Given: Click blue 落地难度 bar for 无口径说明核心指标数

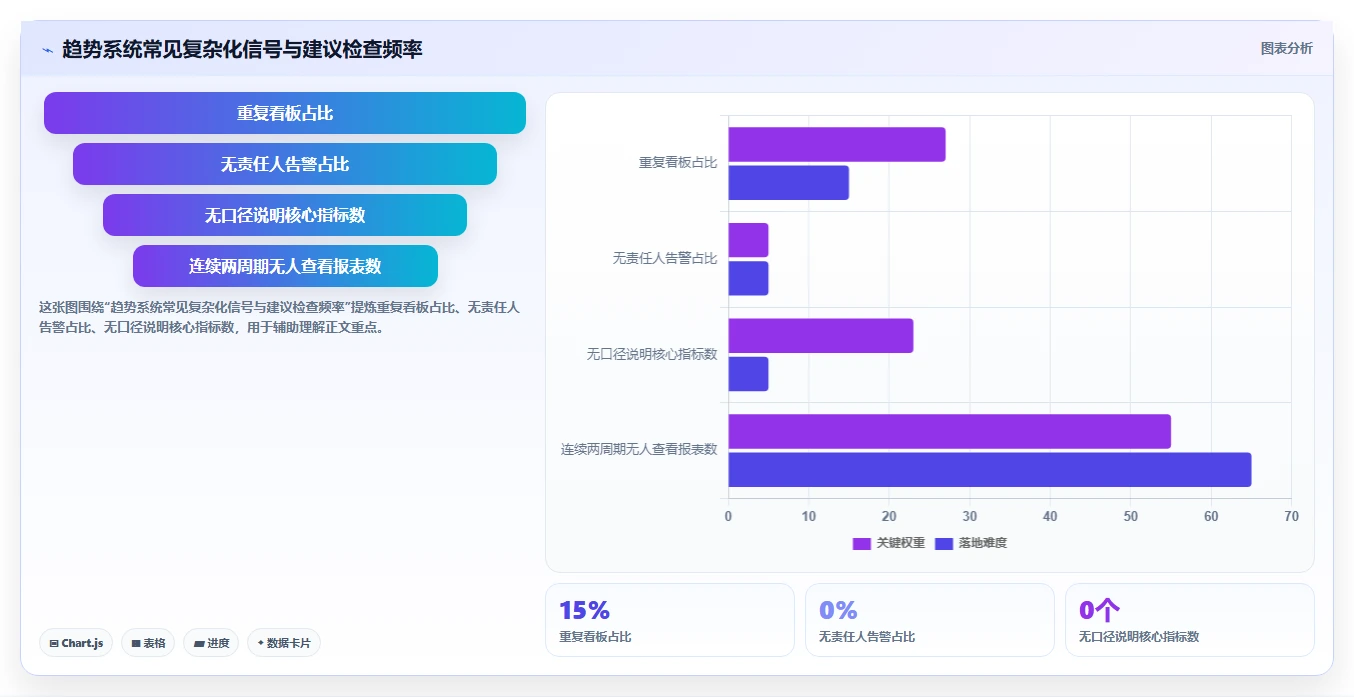Looking at the screenshot, I should click(748, 373).
